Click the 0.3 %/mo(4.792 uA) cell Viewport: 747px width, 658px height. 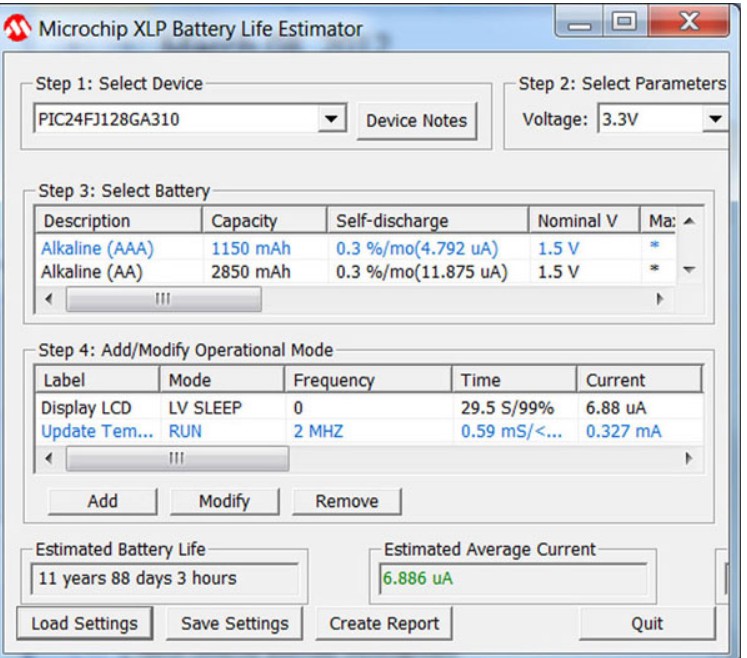pos(417,248)
